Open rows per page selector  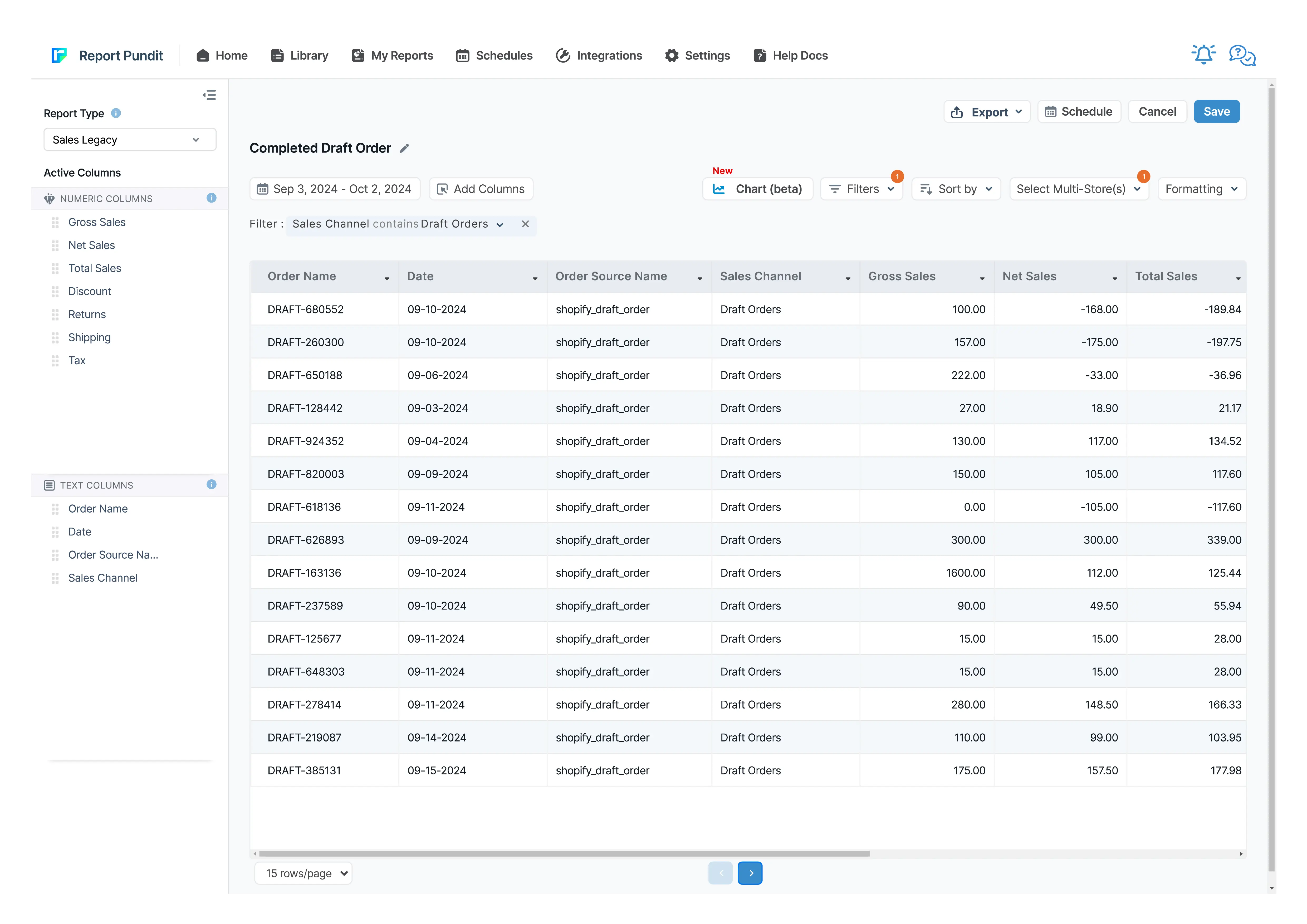(304, 873)
